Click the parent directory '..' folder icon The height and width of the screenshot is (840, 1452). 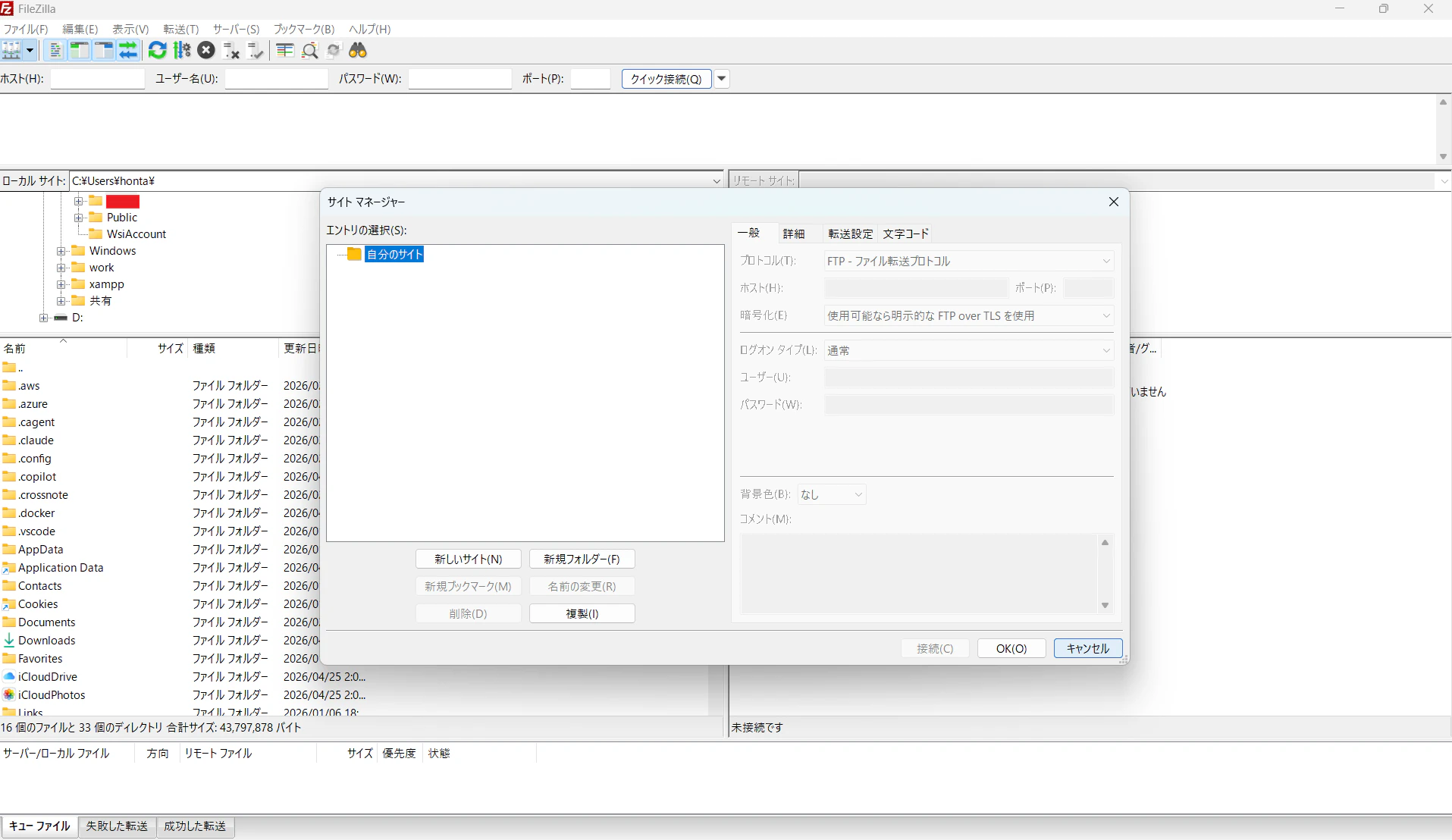click(x=9, y=368)
